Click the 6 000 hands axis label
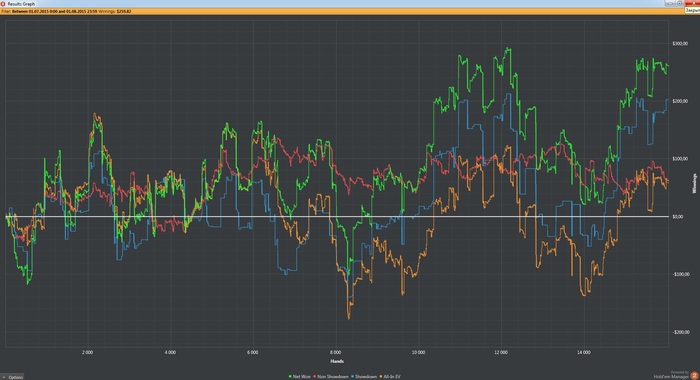 click(253, 352)
